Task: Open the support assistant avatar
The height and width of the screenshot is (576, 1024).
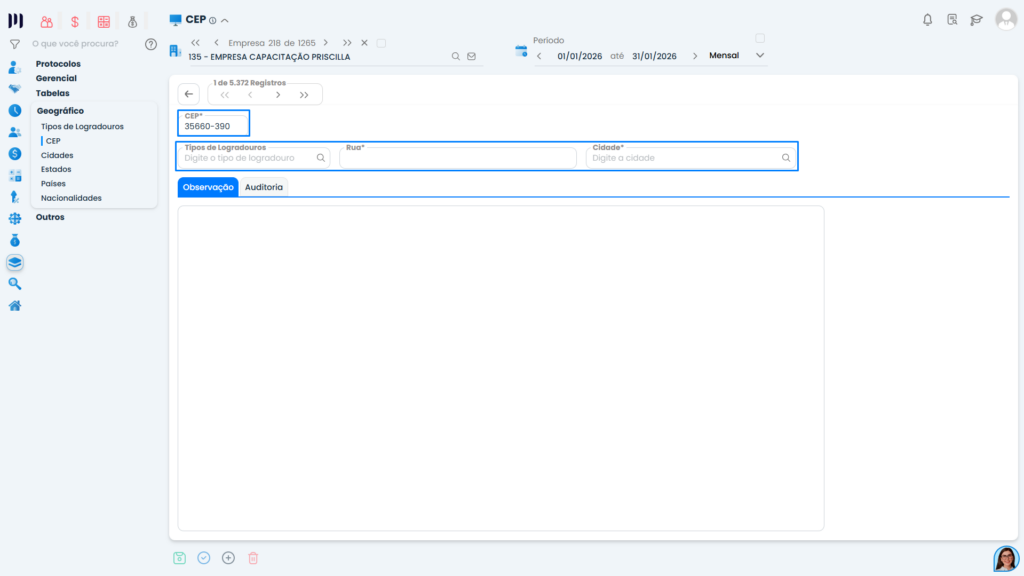Action: [x=1006, y=559]
